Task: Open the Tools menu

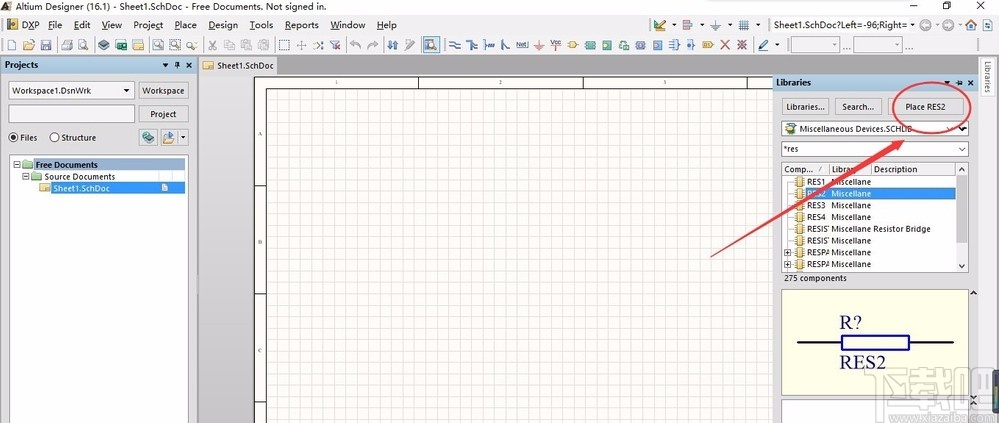Action: pyautogui.click(x=261, y=25)
